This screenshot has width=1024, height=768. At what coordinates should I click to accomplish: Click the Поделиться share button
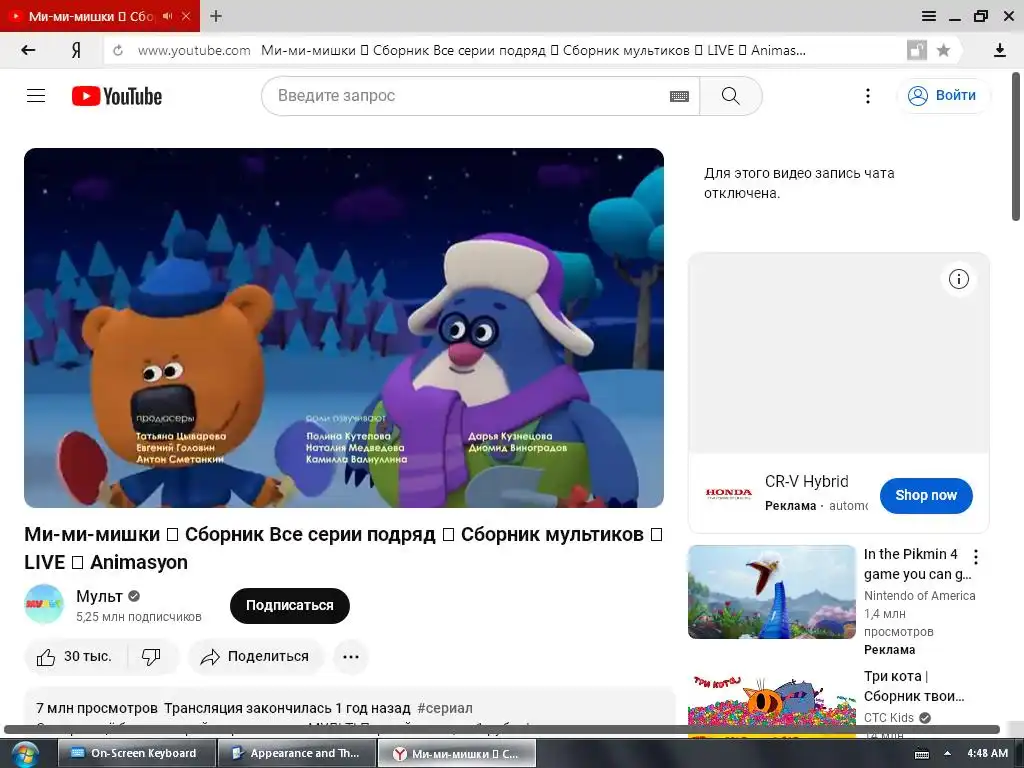pos(255,656)
